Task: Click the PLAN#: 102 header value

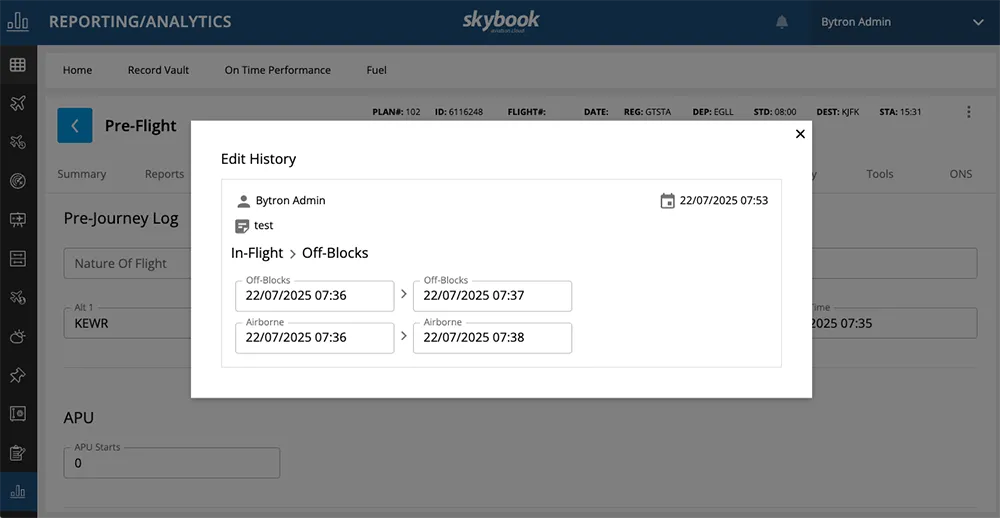Action: click(x=396, y=112)
